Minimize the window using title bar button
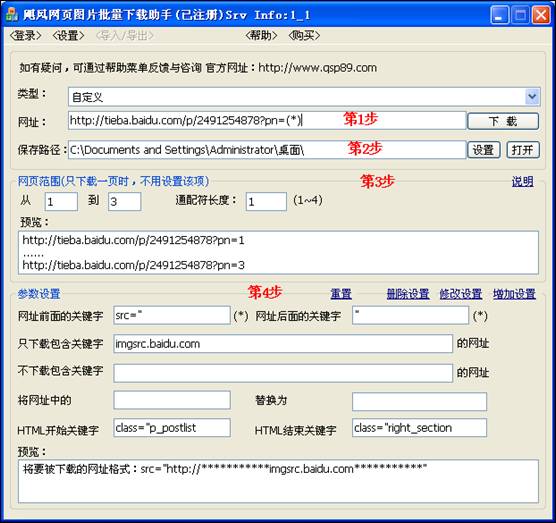556x523 pixels. (x=499, y=15)
